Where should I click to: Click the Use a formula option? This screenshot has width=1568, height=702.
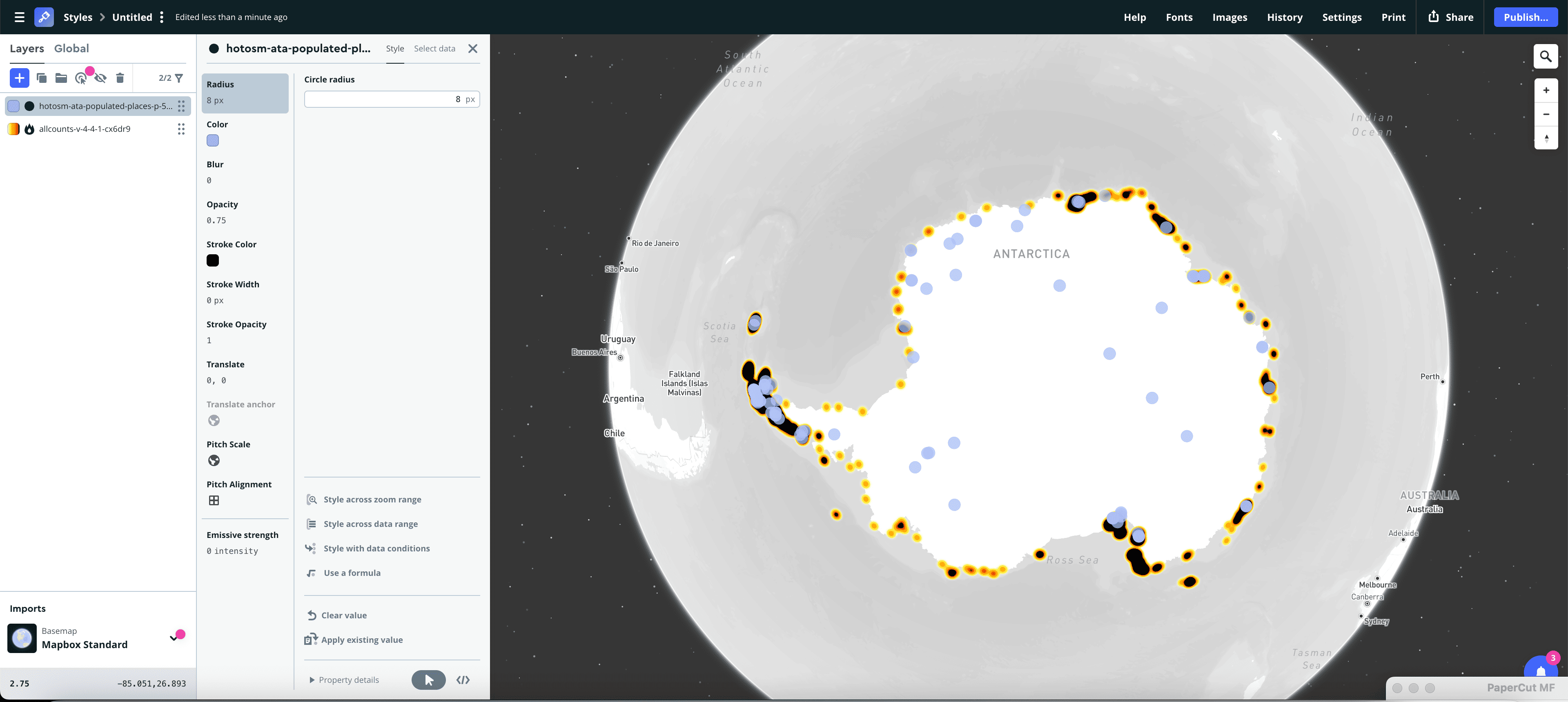[x=351, y=573]
